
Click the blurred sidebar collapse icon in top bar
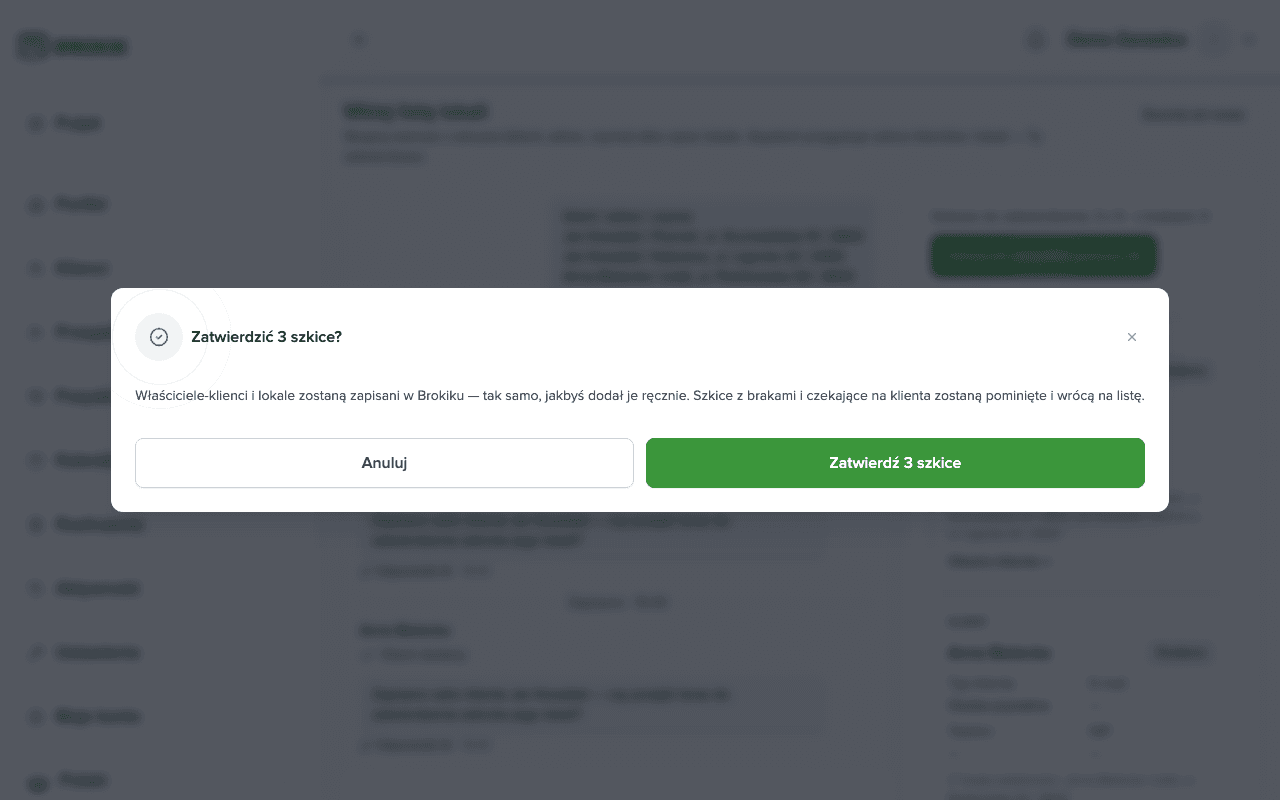click(x=359, y=40)
